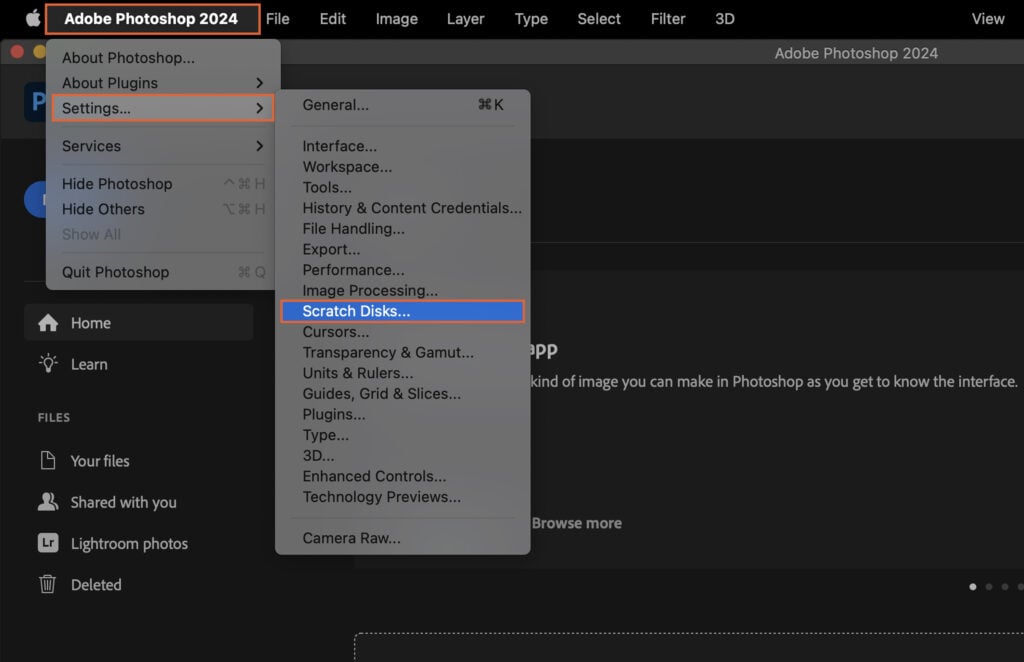Open the Filter menu
The image size is (1024, 662).
point(667,18)
